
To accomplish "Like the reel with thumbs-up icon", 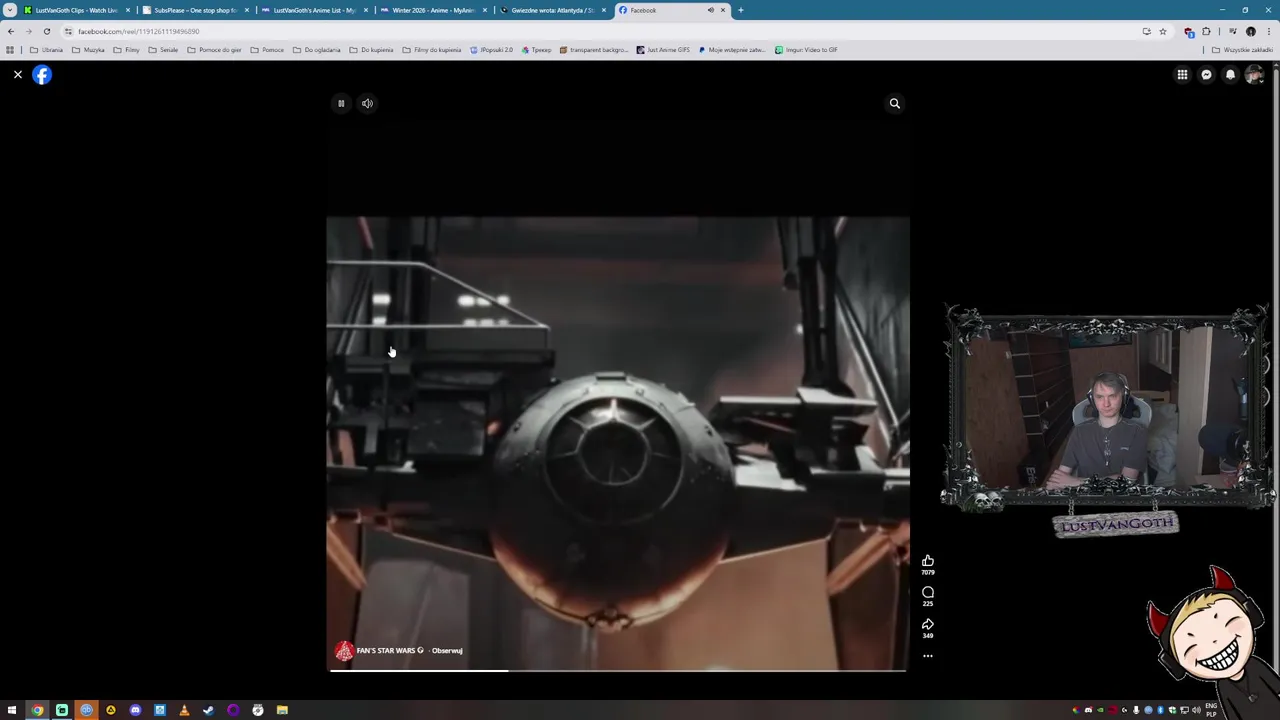I will 928,561.
